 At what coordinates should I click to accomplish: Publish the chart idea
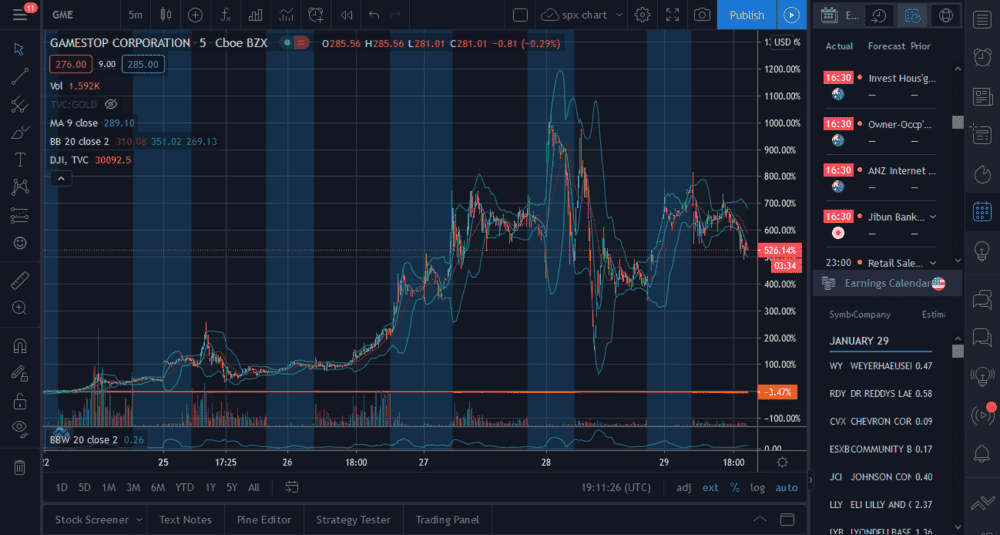(x=747, y=15)
